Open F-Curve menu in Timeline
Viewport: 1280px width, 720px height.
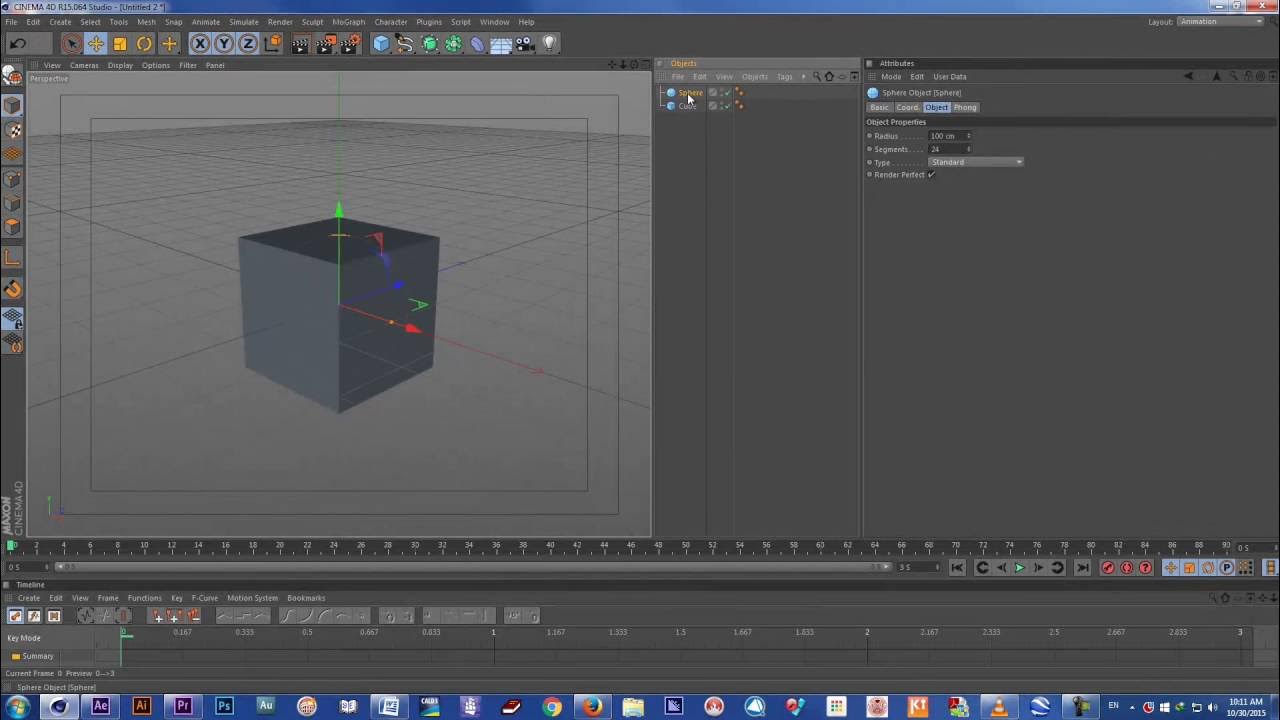(204, 598)
